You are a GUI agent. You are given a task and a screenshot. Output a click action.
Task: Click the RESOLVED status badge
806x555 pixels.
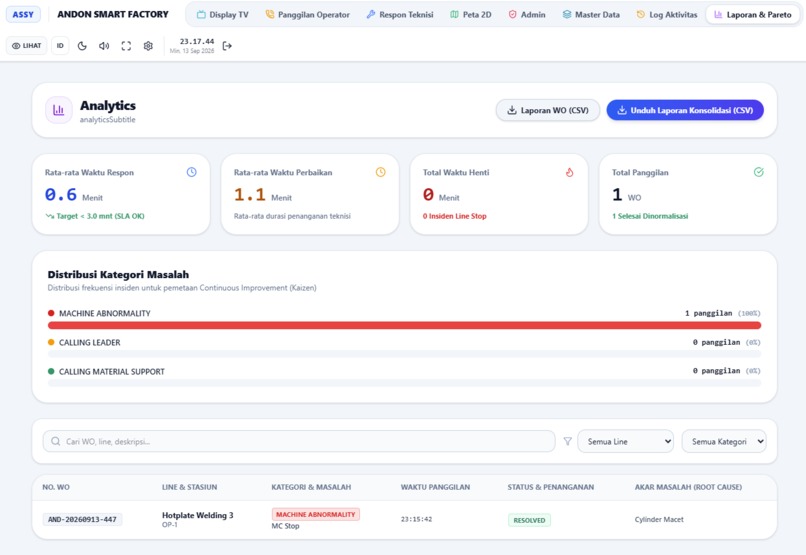pyautogui.click(x=529, y=520)
